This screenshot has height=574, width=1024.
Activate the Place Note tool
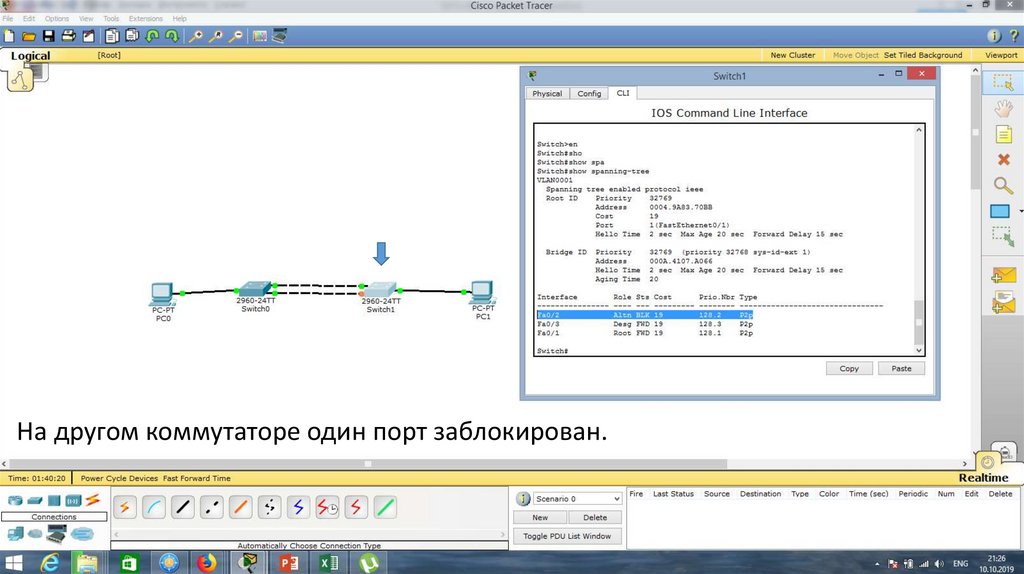pyautogui.click(x=1003, y=135)
